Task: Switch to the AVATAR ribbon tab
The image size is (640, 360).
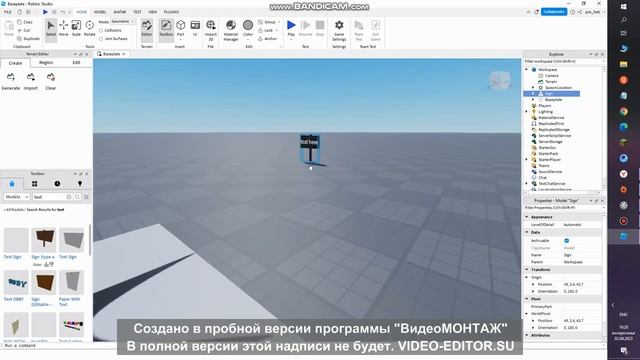Action: (x=120, y=12)
